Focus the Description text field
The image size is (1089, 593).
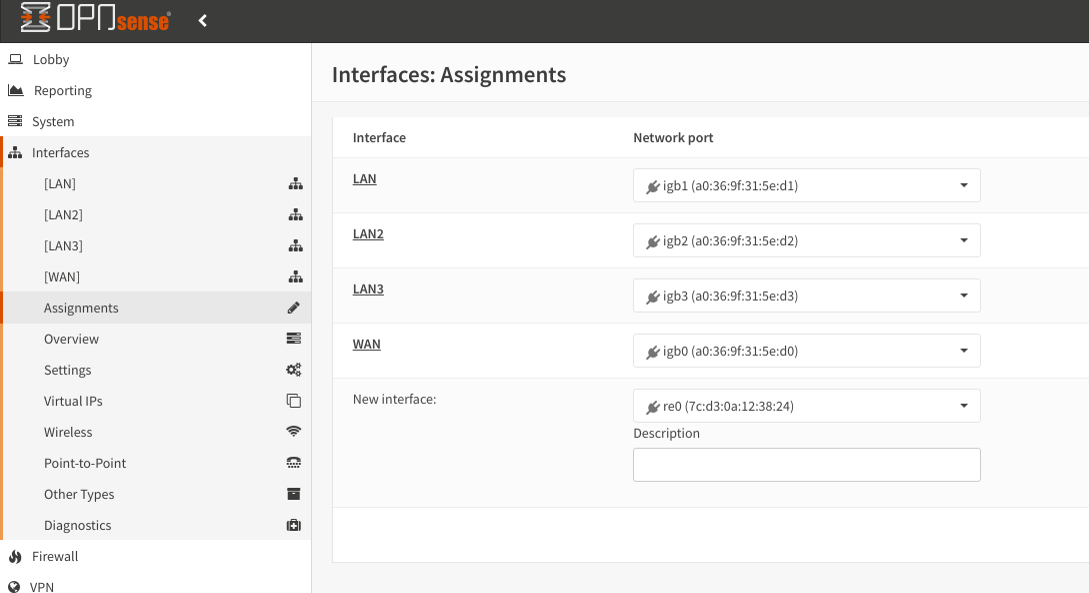coord(806,465)
